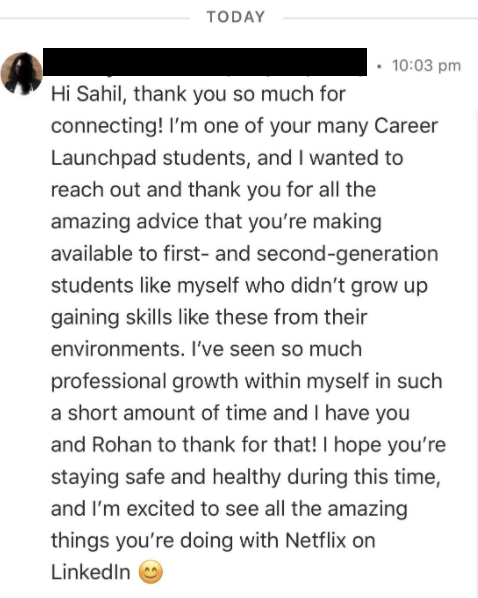This screenshot has width=478, height=598.
Task: Click the word professional in message
Action: click(x=109, y=381)
